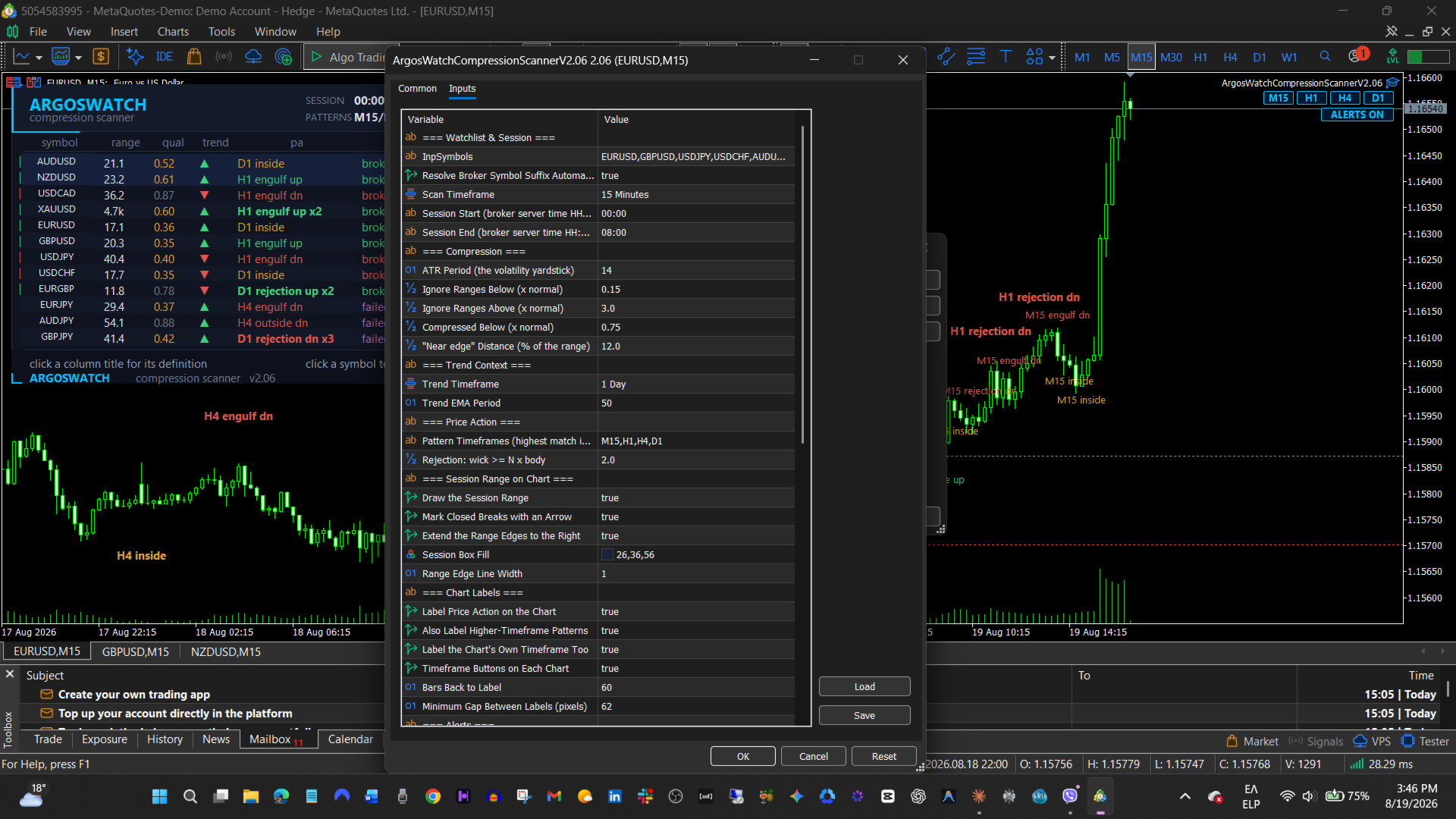Click the Session Box Fill color swatch

point(607,555)
